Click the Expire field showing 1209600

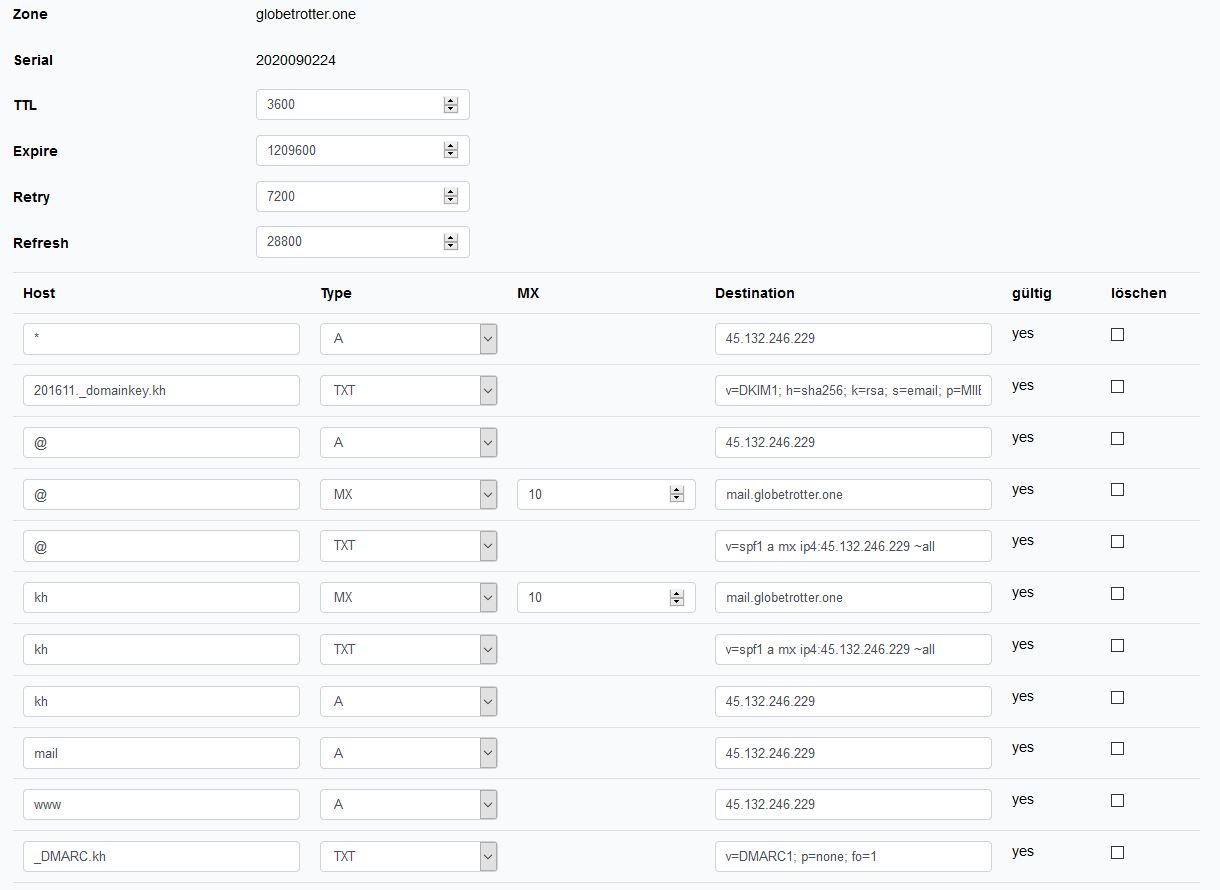point(347,151)
